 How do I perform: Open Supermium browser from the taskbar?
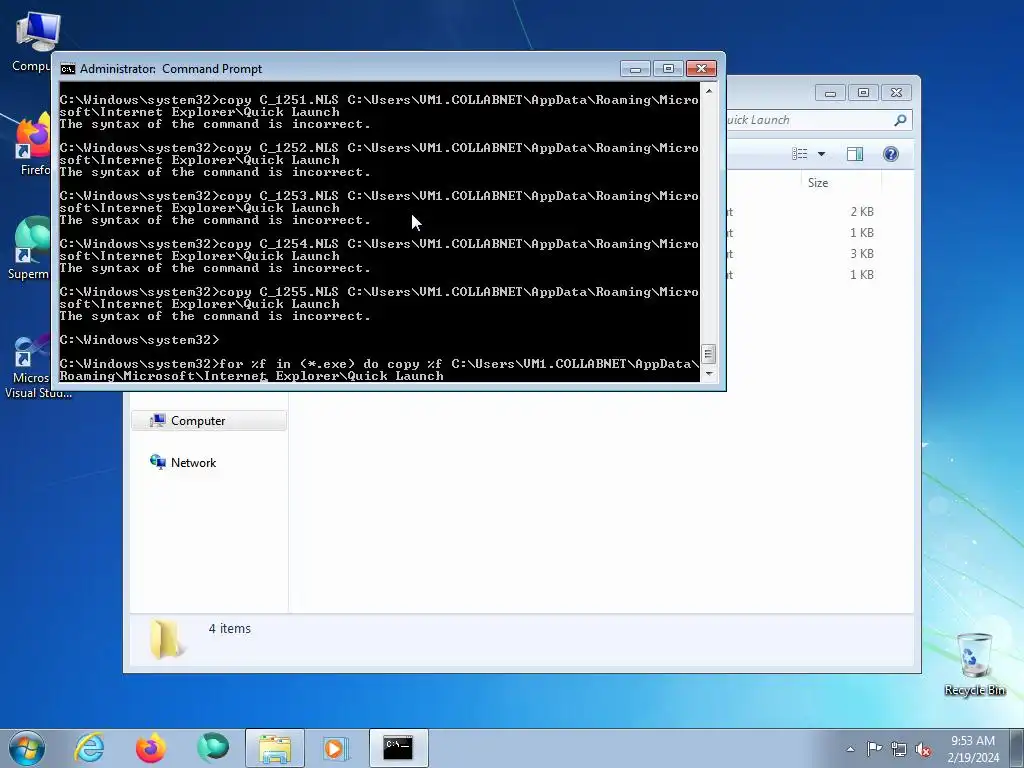pos(213,748)
